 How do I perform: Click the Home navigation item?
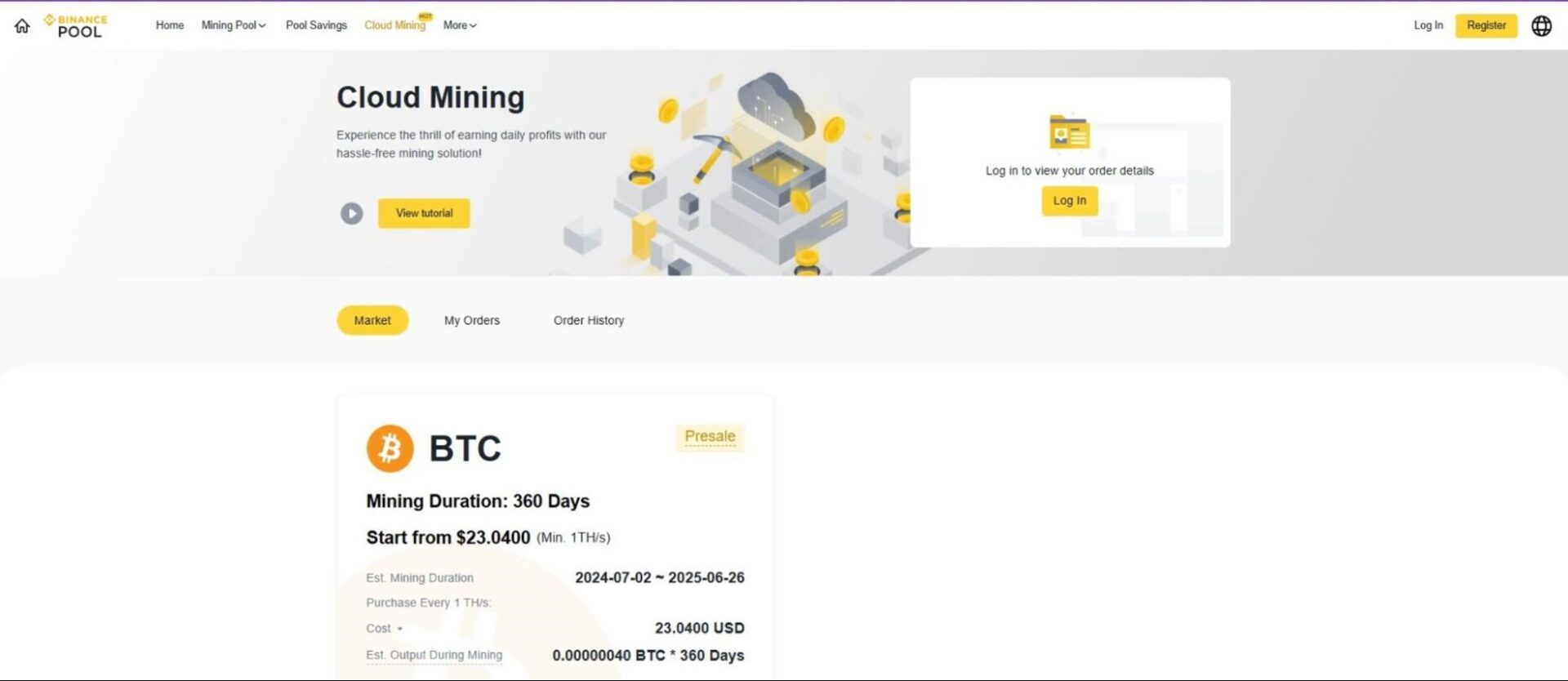click(x=169, y=25)
